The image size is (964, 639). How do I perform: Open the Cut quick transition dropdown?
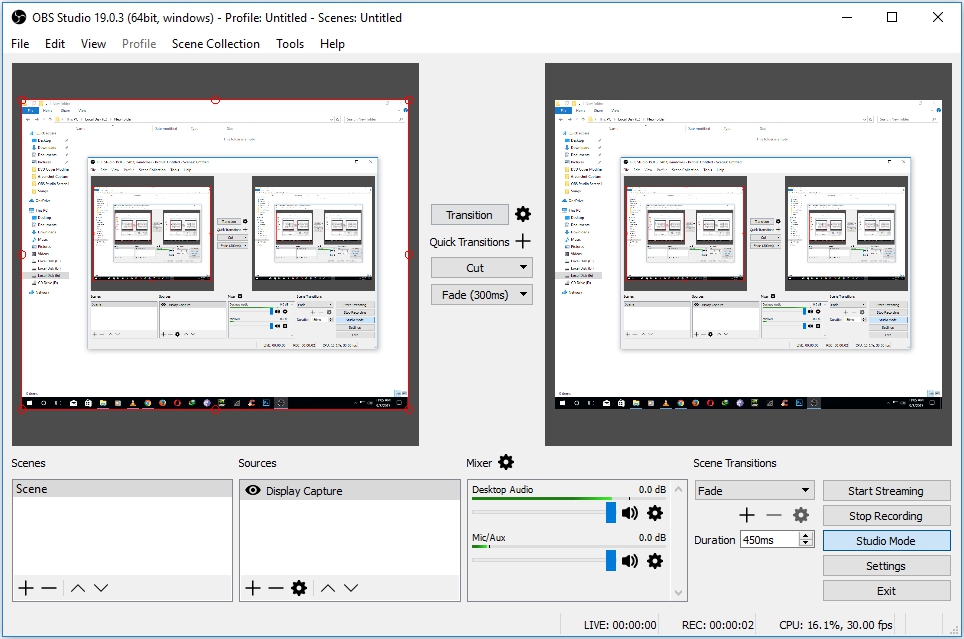point(481,267)
